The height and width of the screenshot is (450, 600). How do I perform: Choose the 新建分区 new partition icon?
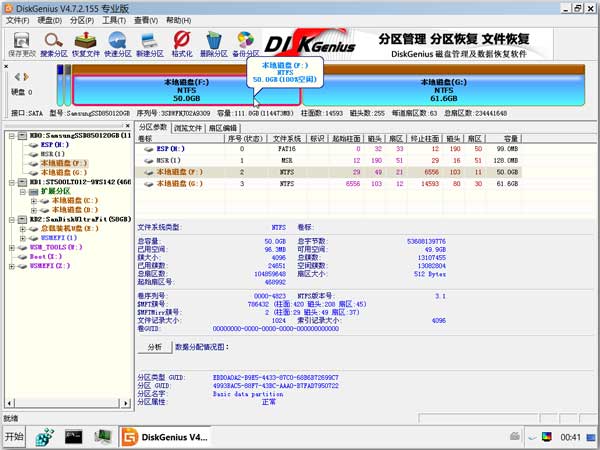pos(150,44)
